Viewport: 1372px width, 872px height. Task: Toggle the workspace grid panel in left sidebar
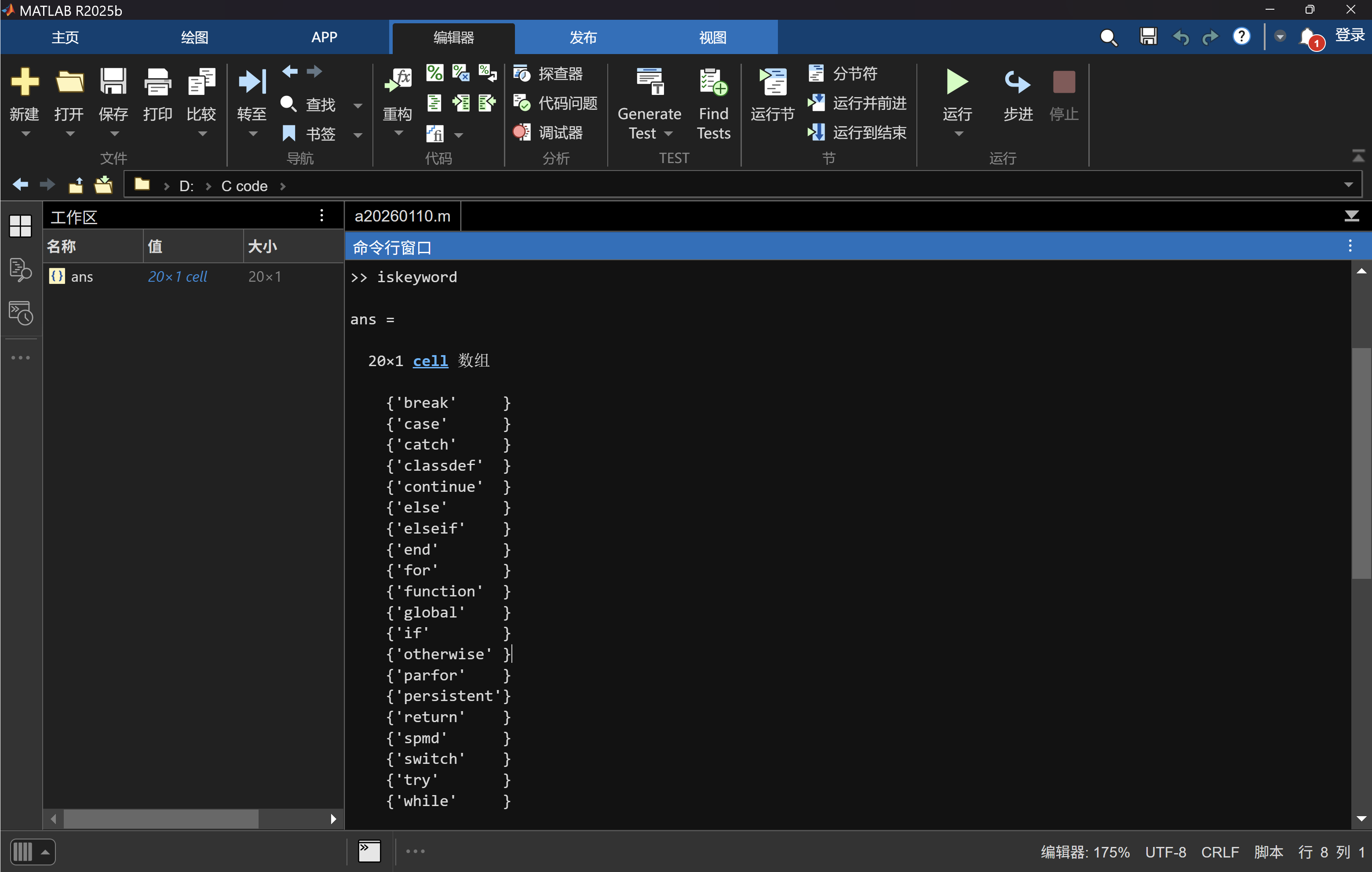(x=21, y=226)
